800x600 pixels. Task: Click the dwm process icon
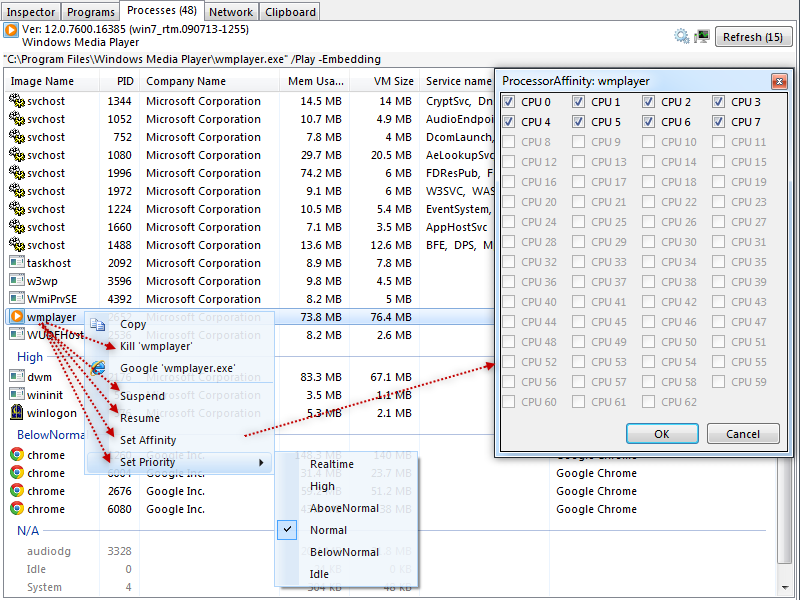pyautogui.click(x=17, y=377)
